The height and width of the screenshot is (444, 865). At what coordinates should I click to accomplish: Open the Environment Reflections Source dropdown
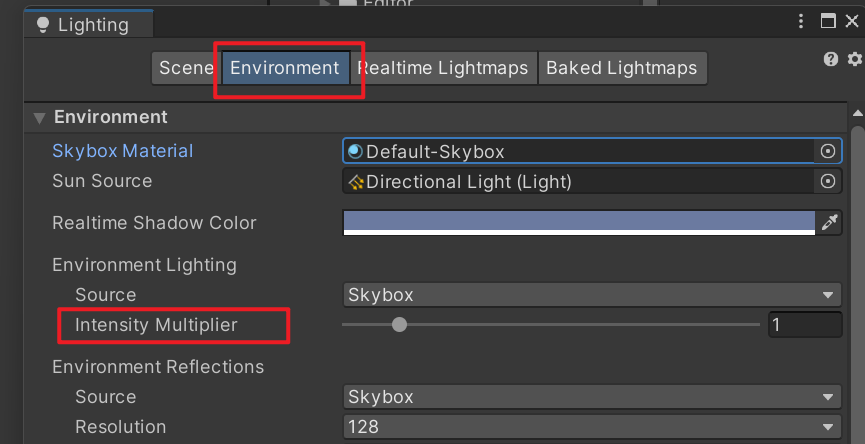tap(591, 397)
